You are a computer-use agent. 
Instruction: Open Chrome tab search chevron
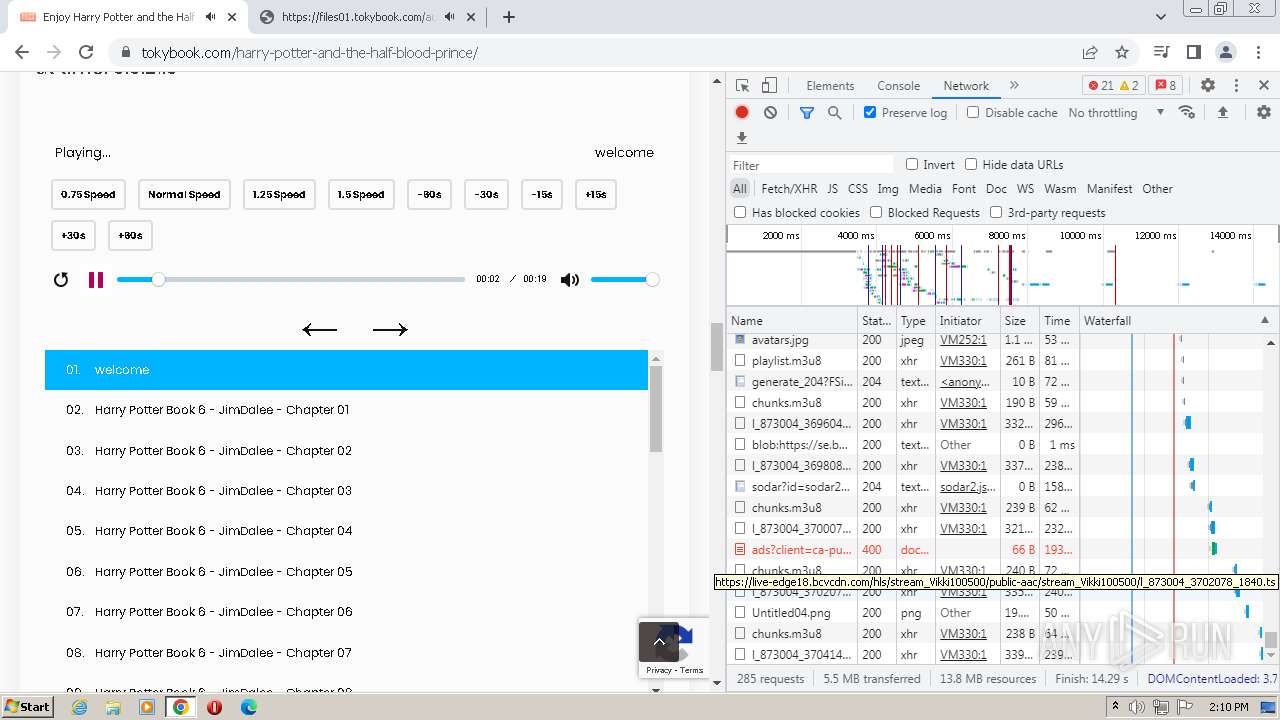[1161, 17]
